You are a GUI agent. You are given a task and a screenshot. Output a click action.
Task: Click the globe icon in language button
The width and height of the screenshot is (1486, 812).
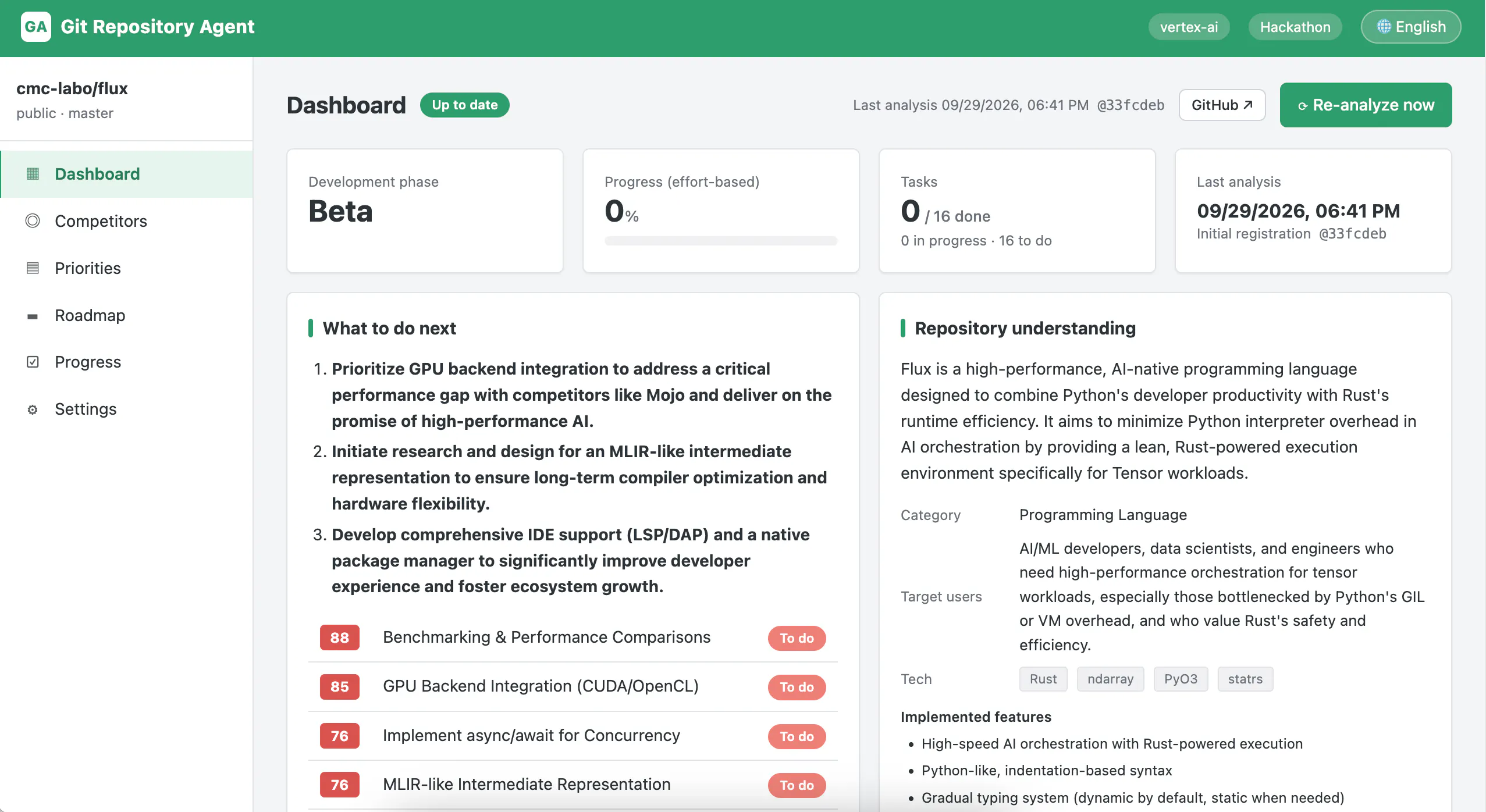[x=1384, y=27]
